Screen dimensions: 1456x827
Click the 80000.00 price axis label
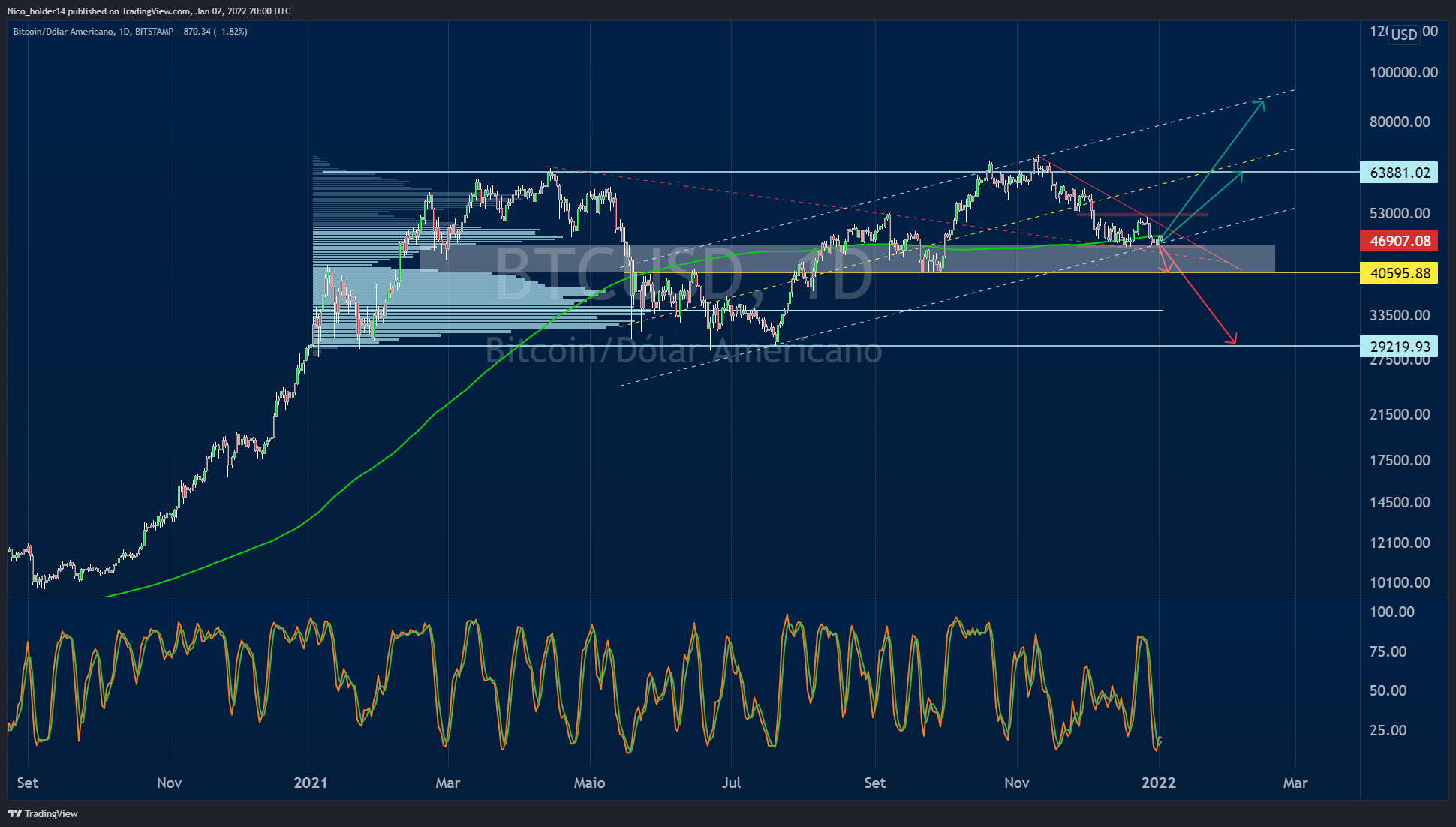point(1400,122)
